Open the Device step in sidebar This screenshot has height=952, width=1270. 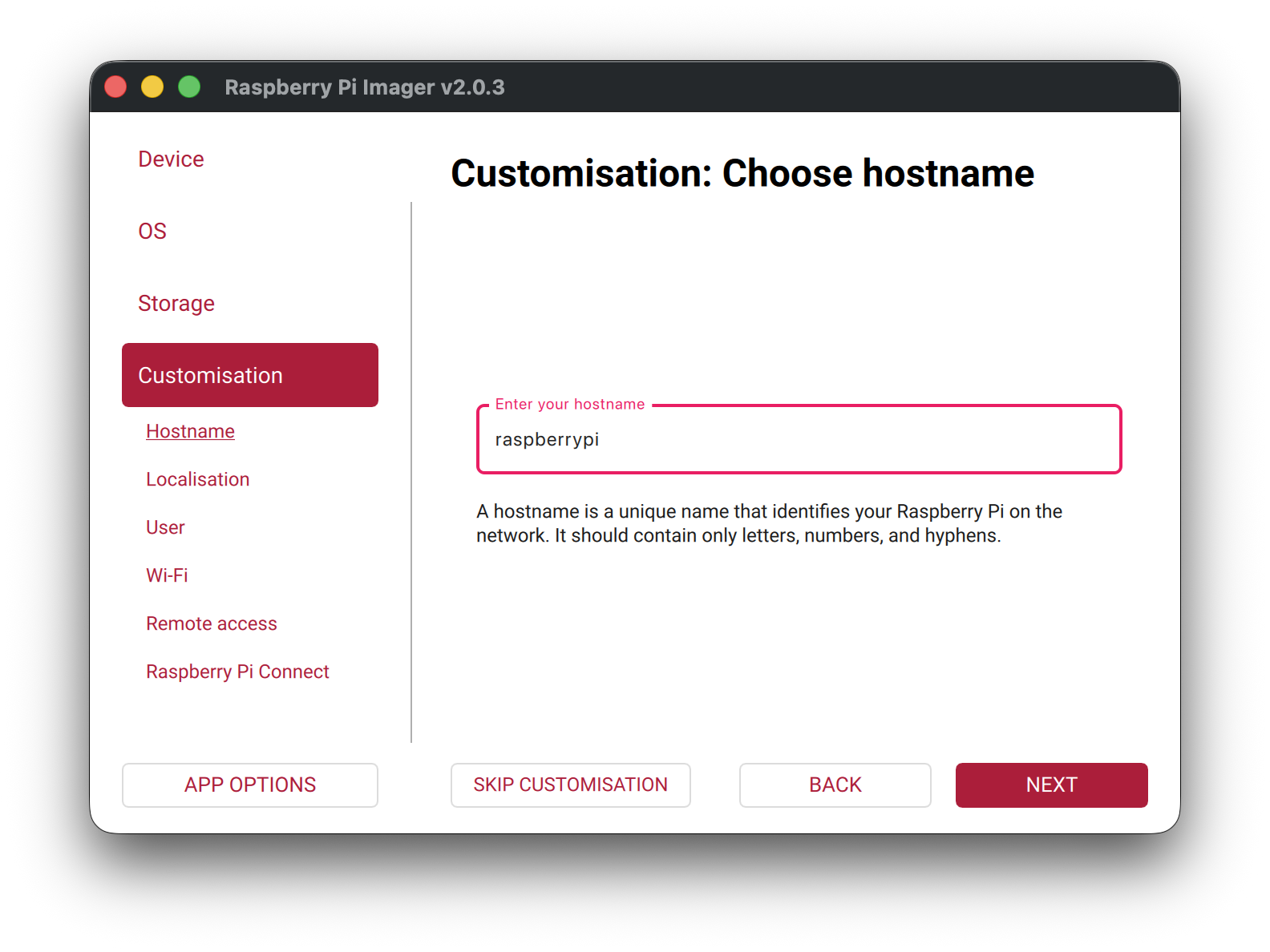pos(171,159)
